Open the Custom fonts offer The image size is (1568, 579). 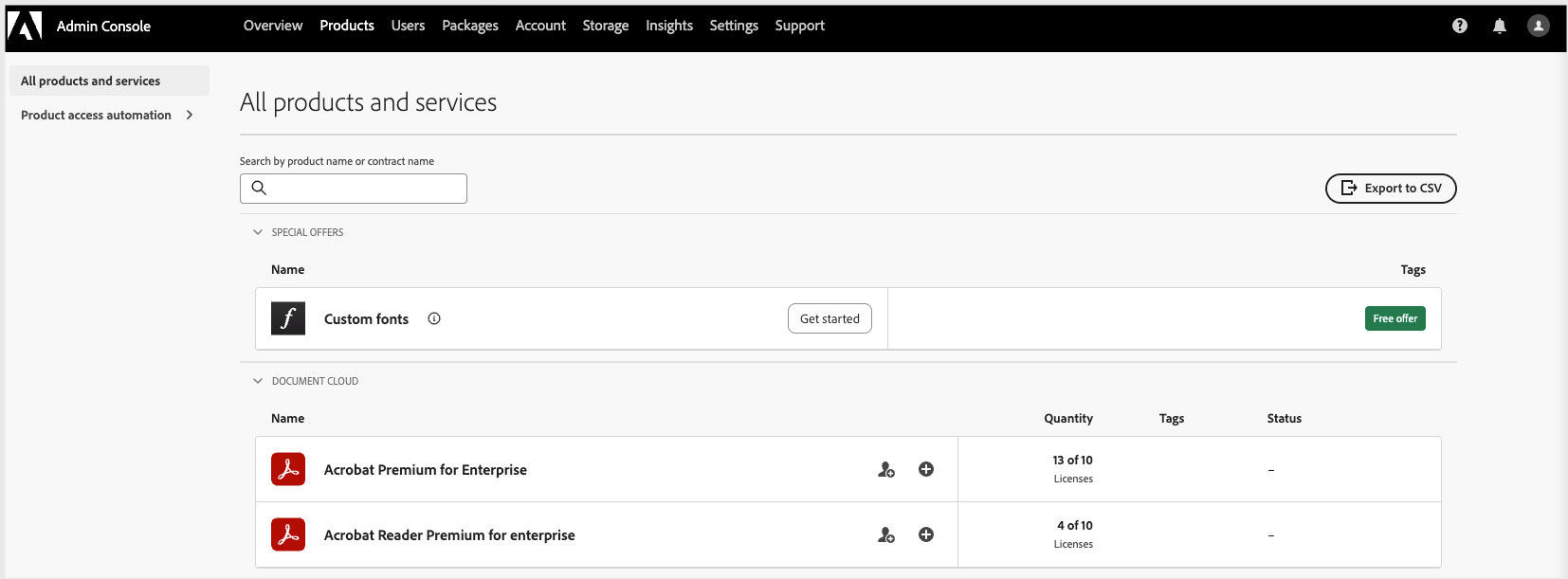366,318
